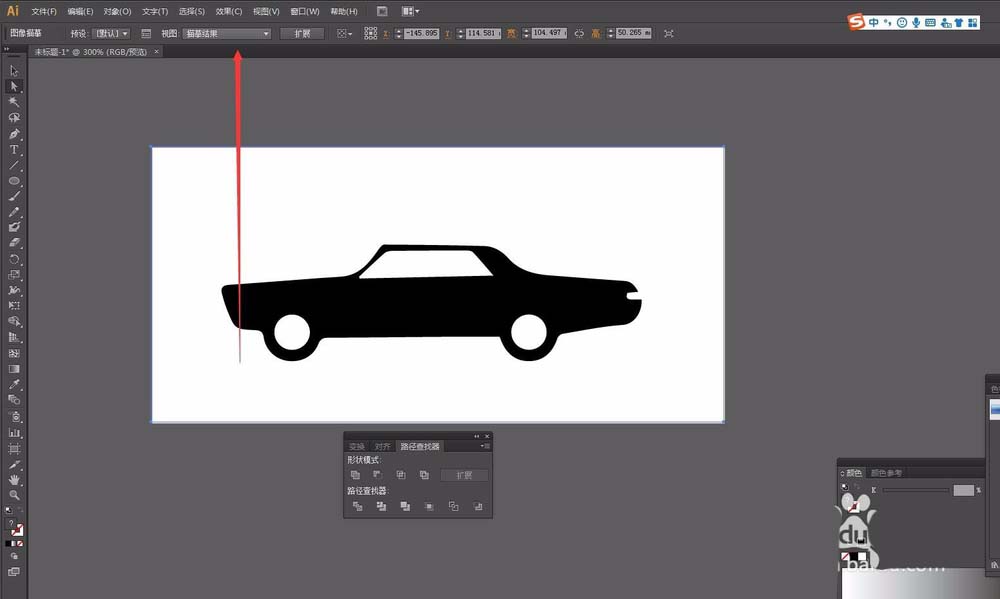Click the K percentage value field
This screenshot has height=599, width=1000.
(964, 490)
